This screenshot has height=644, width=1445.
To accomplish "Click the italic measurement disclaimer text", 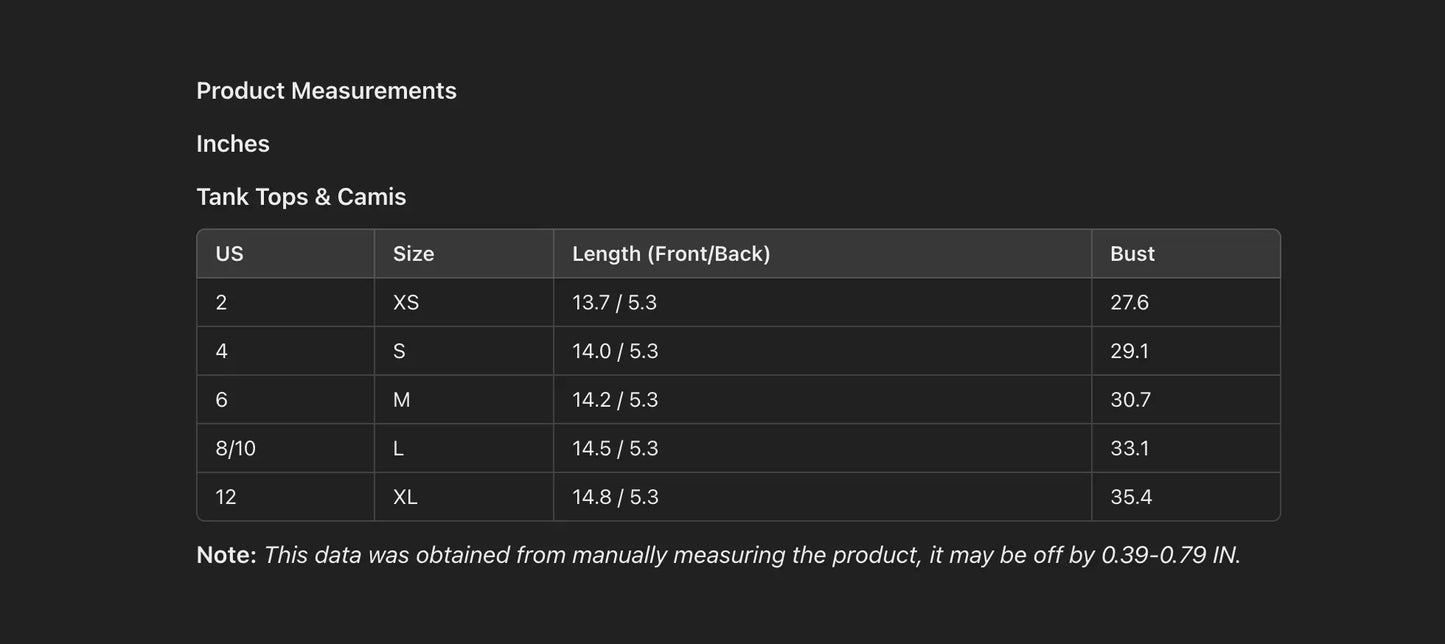I will (751, 555).
